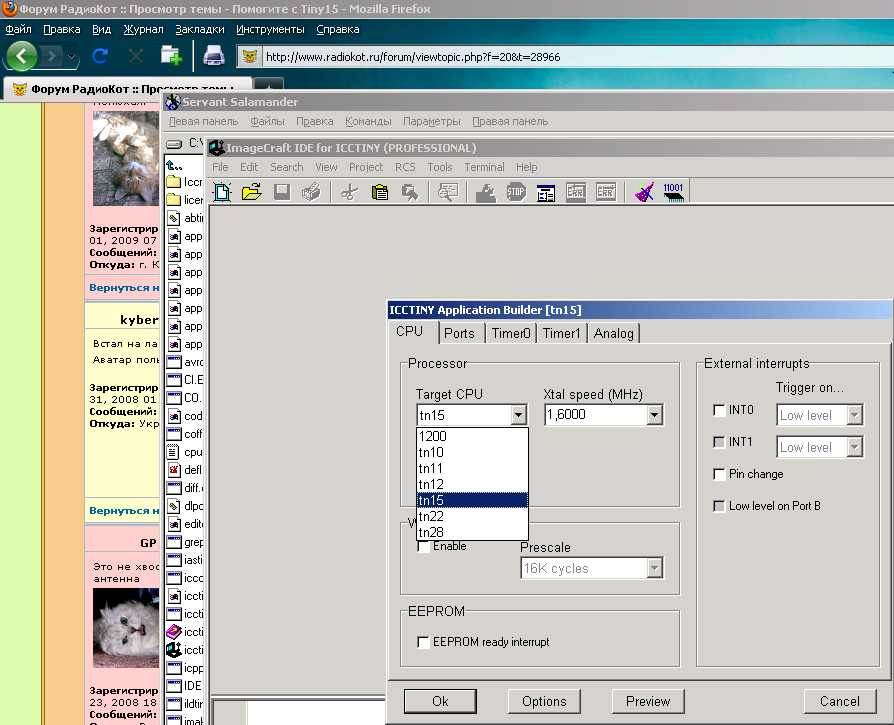Click the first ERR icon in ImageCraft toolbar
The image size is (894, 725).
click(x=575, y=192)
